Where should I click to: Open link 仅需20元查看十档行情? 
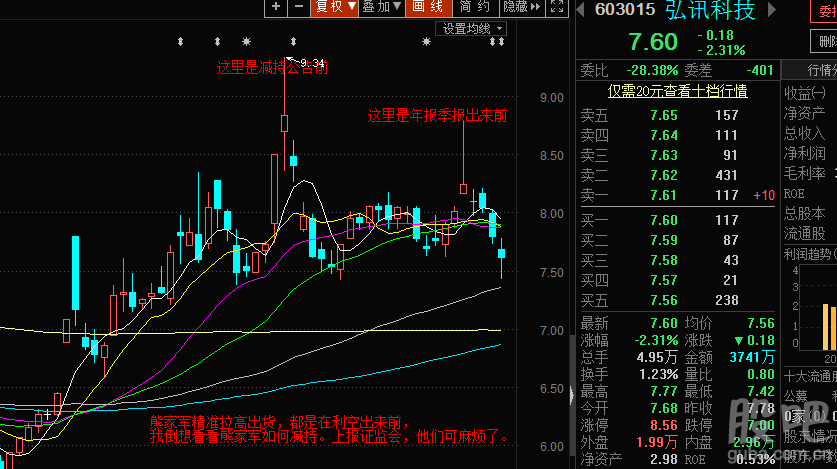677,91
